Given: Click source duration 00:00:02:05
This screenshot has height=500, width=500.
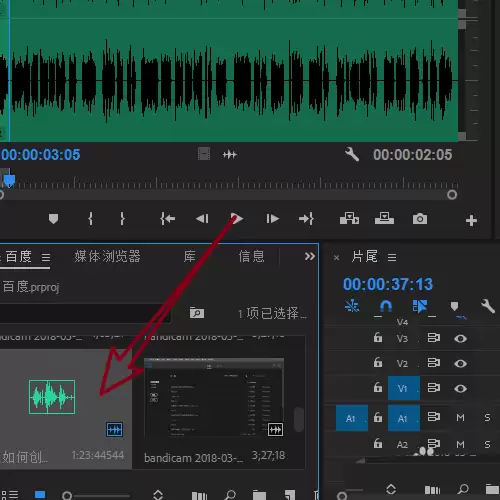Looking at the screenshot, I should pyautogui.click(x=413, y=155).
